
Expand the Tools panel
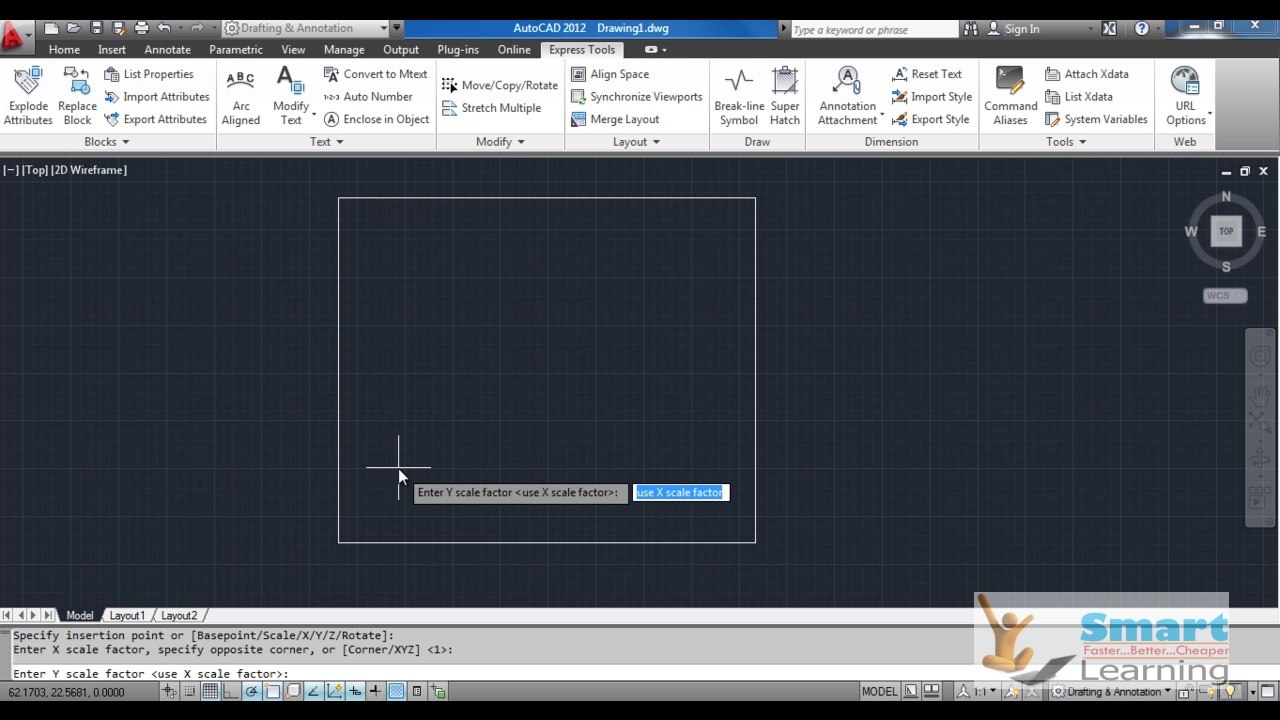[x=1066, y=142]
